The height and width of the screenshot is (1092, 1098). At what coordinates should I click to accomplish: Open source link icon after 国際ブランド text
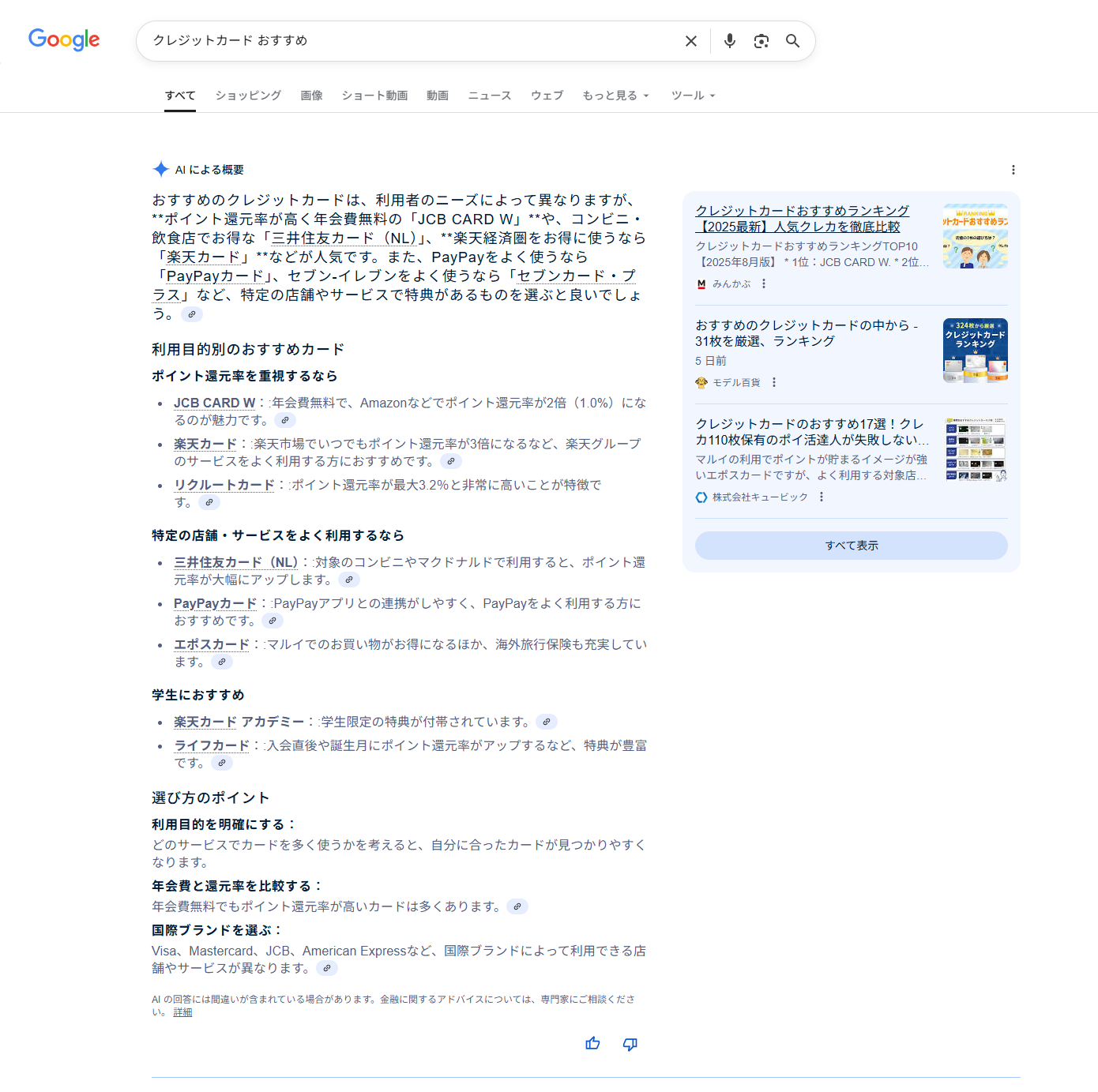point(327,968)
